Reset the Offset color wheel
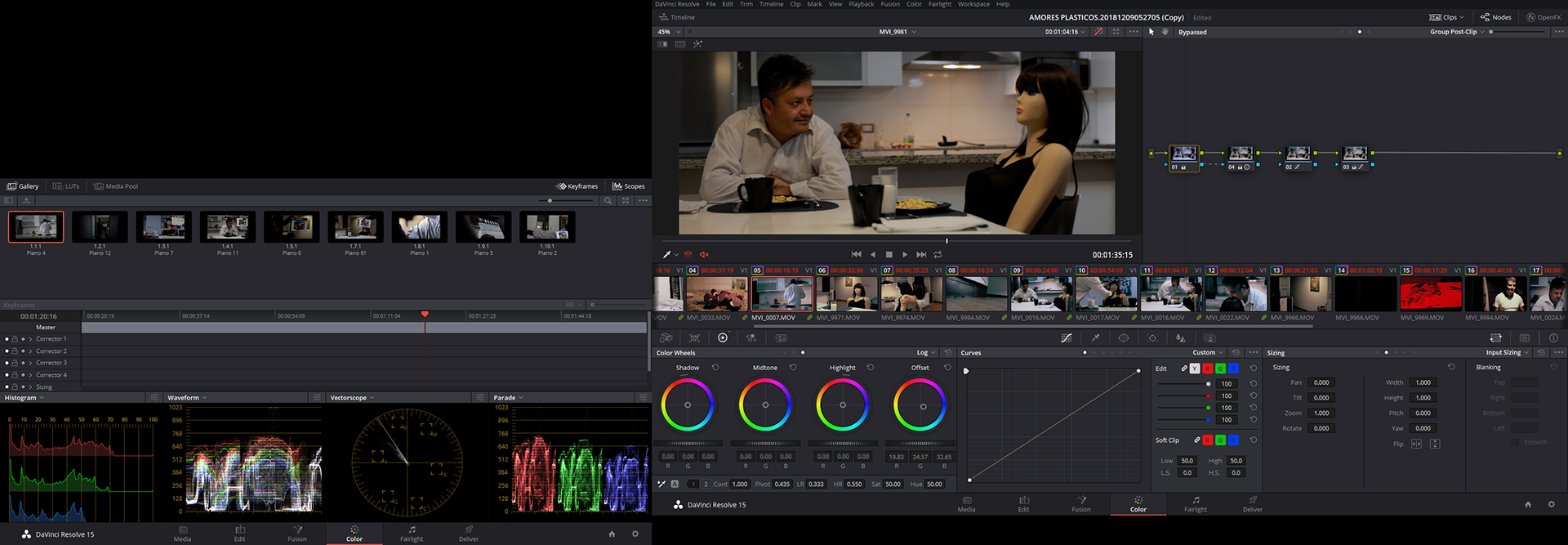 [x=947, y=368]
